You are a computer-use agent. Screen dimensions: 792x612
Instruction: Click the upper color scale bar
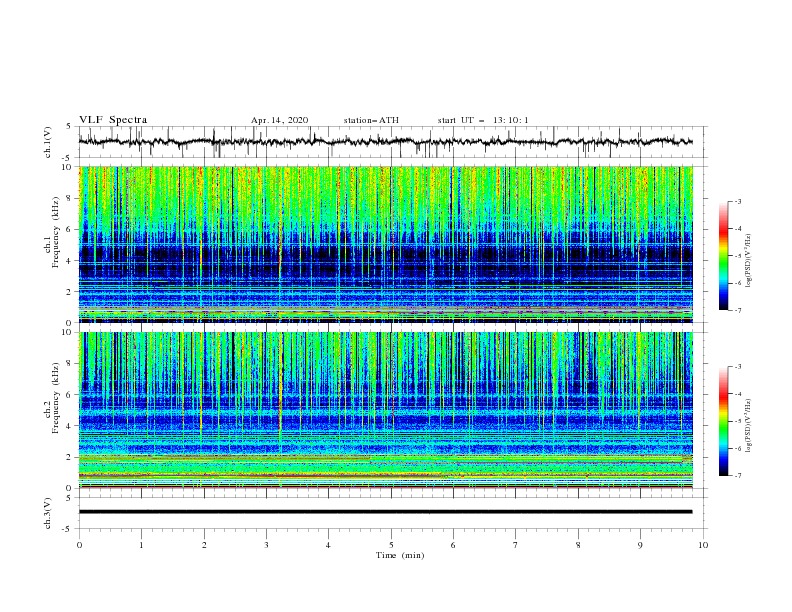pos(724,256)
